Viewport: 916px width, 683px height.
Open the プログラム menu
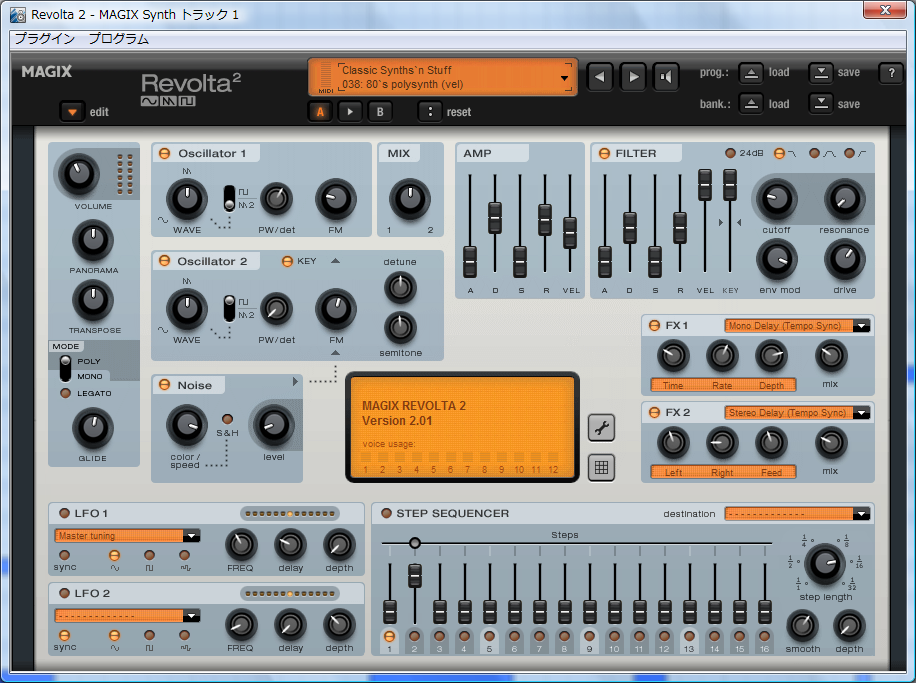(118, 39)
